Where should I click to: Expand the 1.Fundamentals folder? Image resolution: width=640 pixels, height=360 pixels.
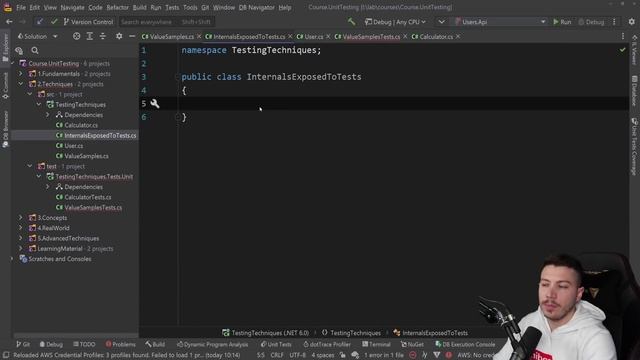click(21, 74)
